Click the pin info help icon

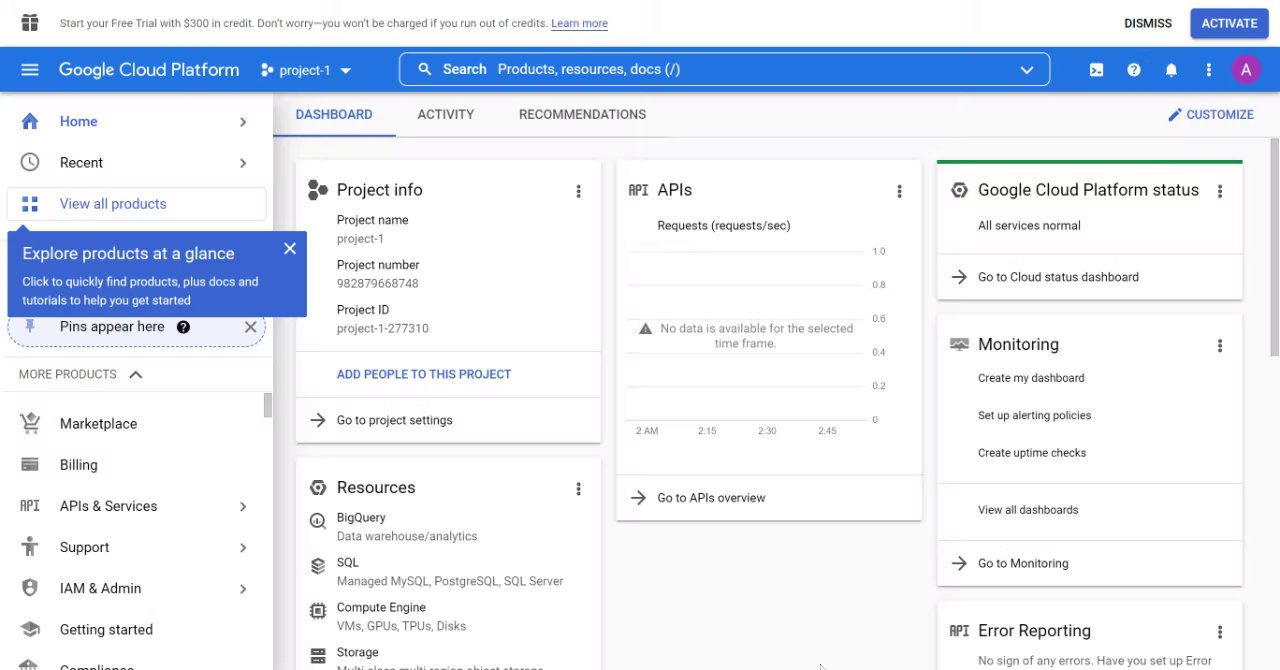pyautogui.click(x=183, y=327)
